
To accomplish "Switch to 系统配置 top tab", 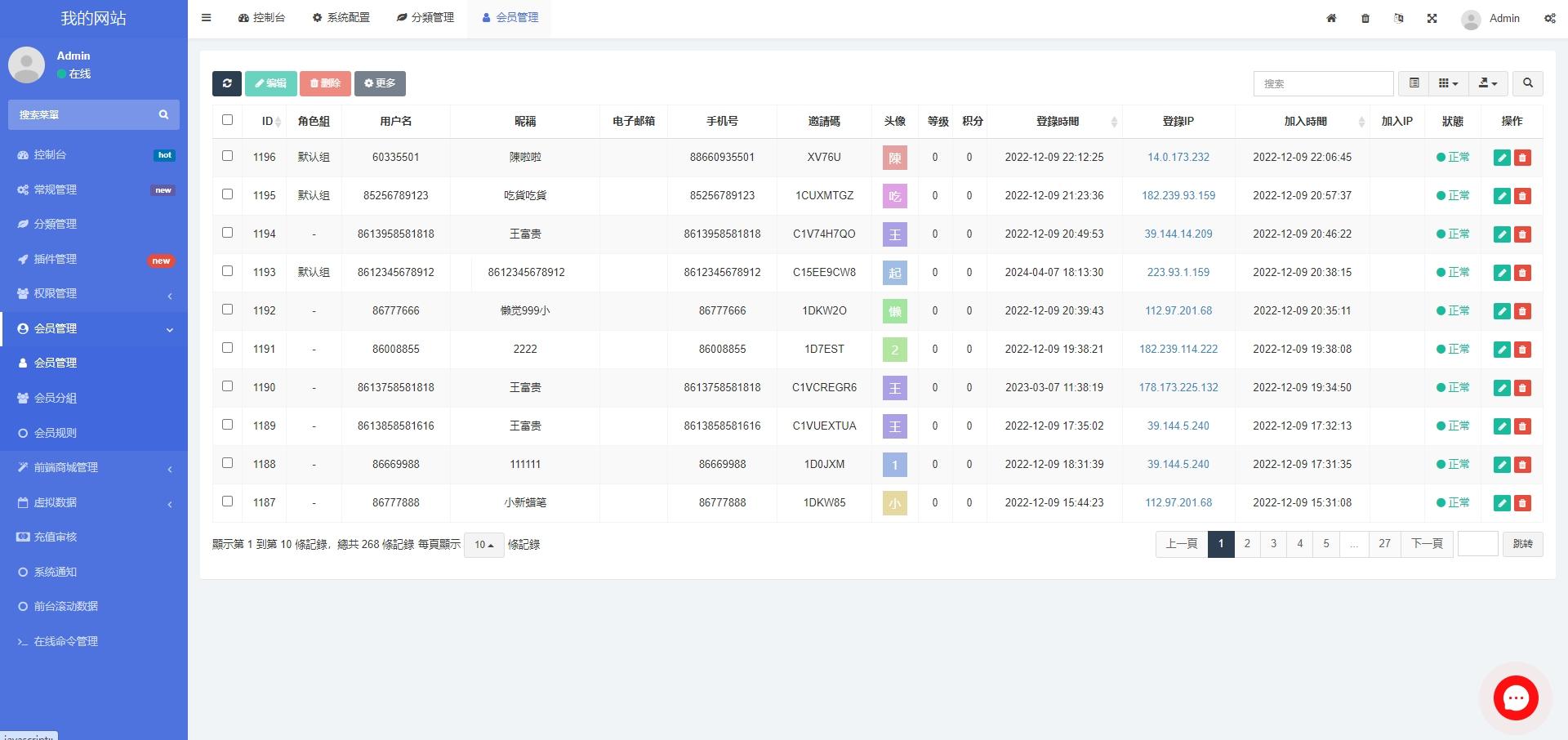I will coord(341,18).
